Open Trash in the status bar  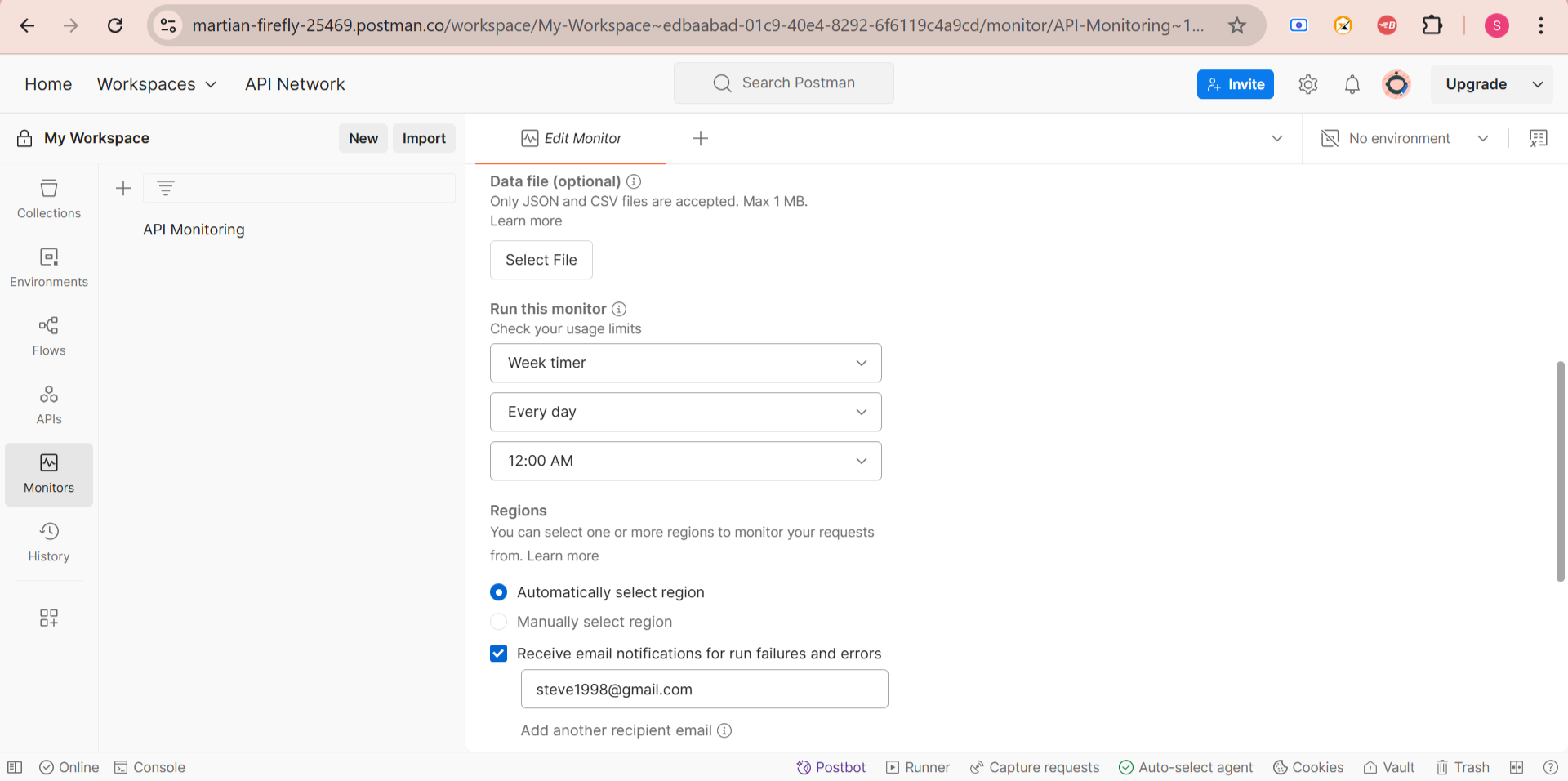pyautogui.click(x=1463, y=767)
